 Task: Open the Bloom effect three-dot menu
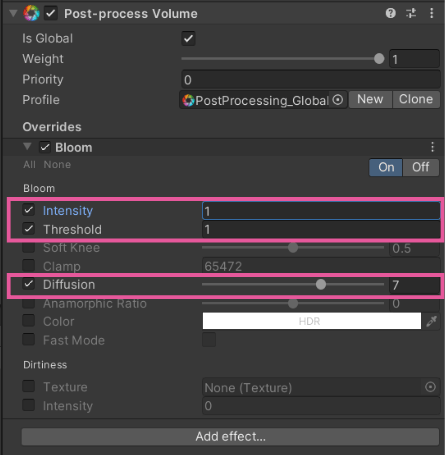tap(432, 147)
